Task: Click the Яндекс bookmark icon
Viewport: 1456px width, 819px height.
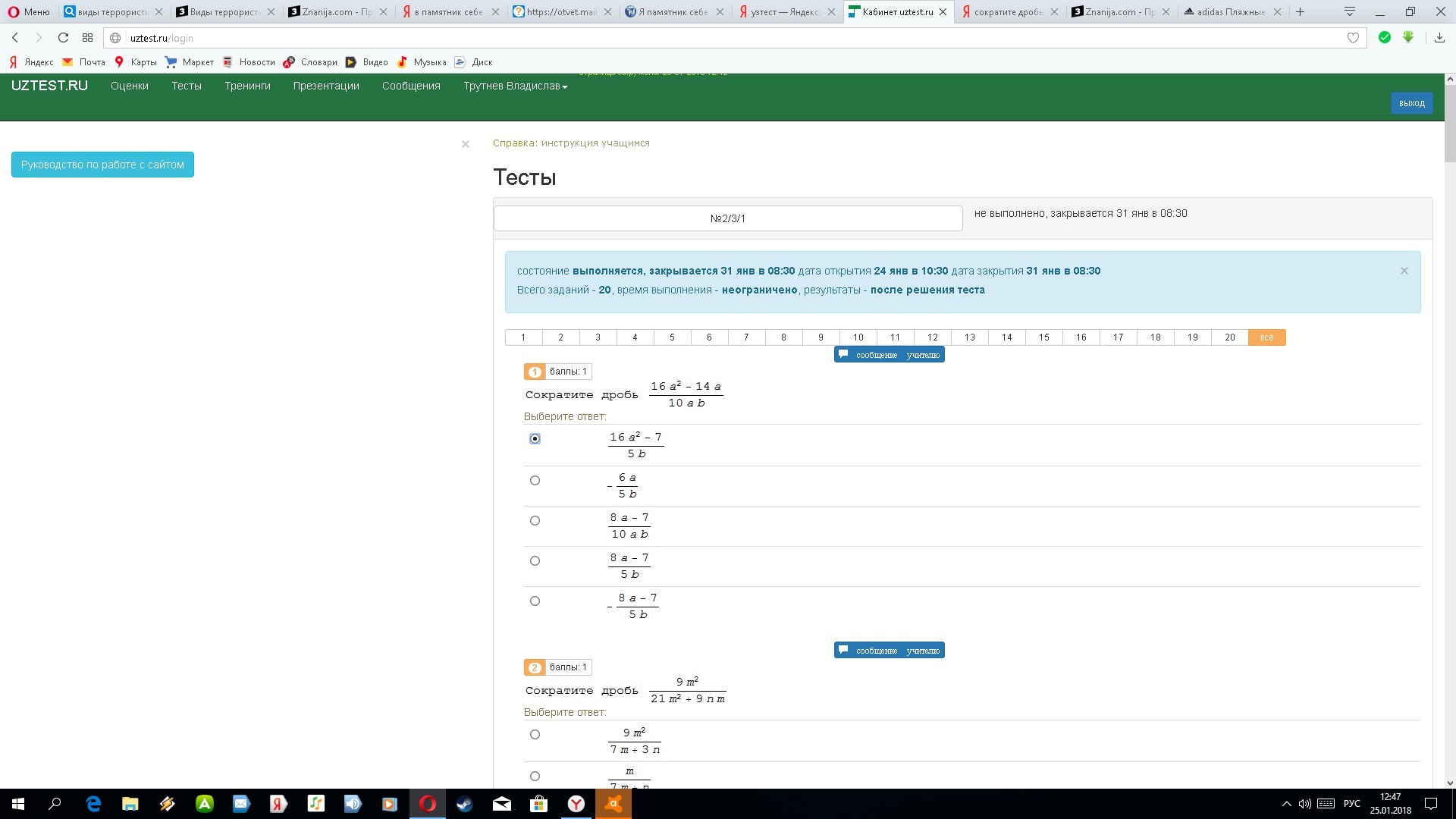Action: pos(14,62)
